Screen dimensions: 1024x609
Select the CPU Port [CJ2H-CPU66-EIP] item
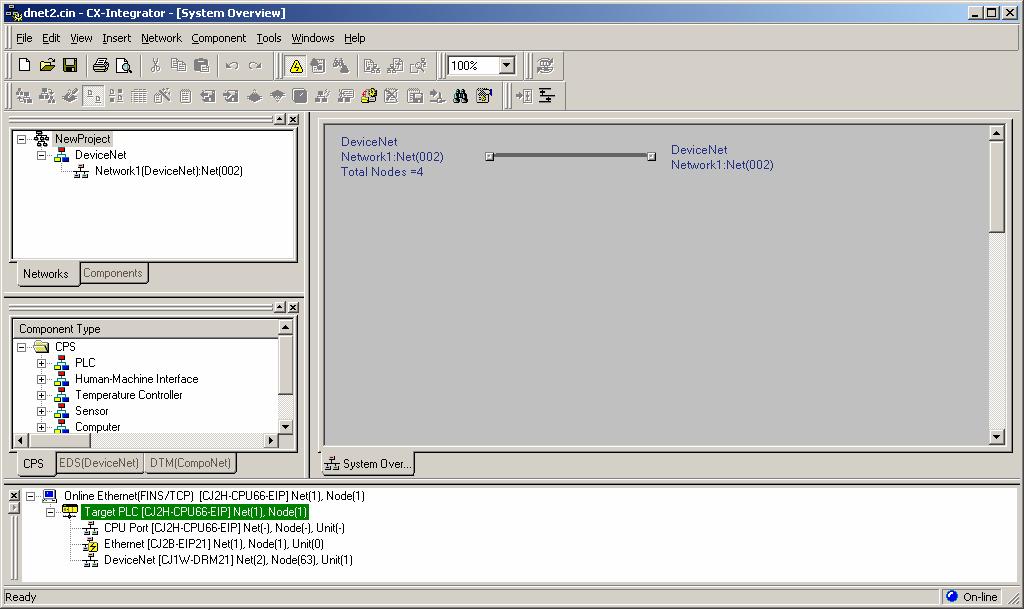(224, 528)
